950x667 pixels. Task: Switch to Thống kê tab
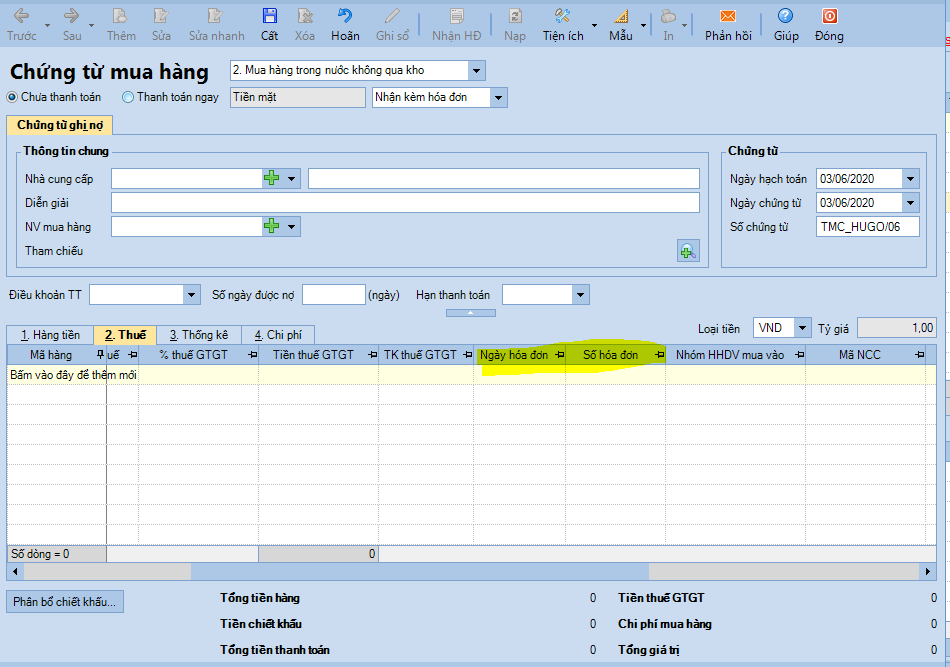point(198,335)
